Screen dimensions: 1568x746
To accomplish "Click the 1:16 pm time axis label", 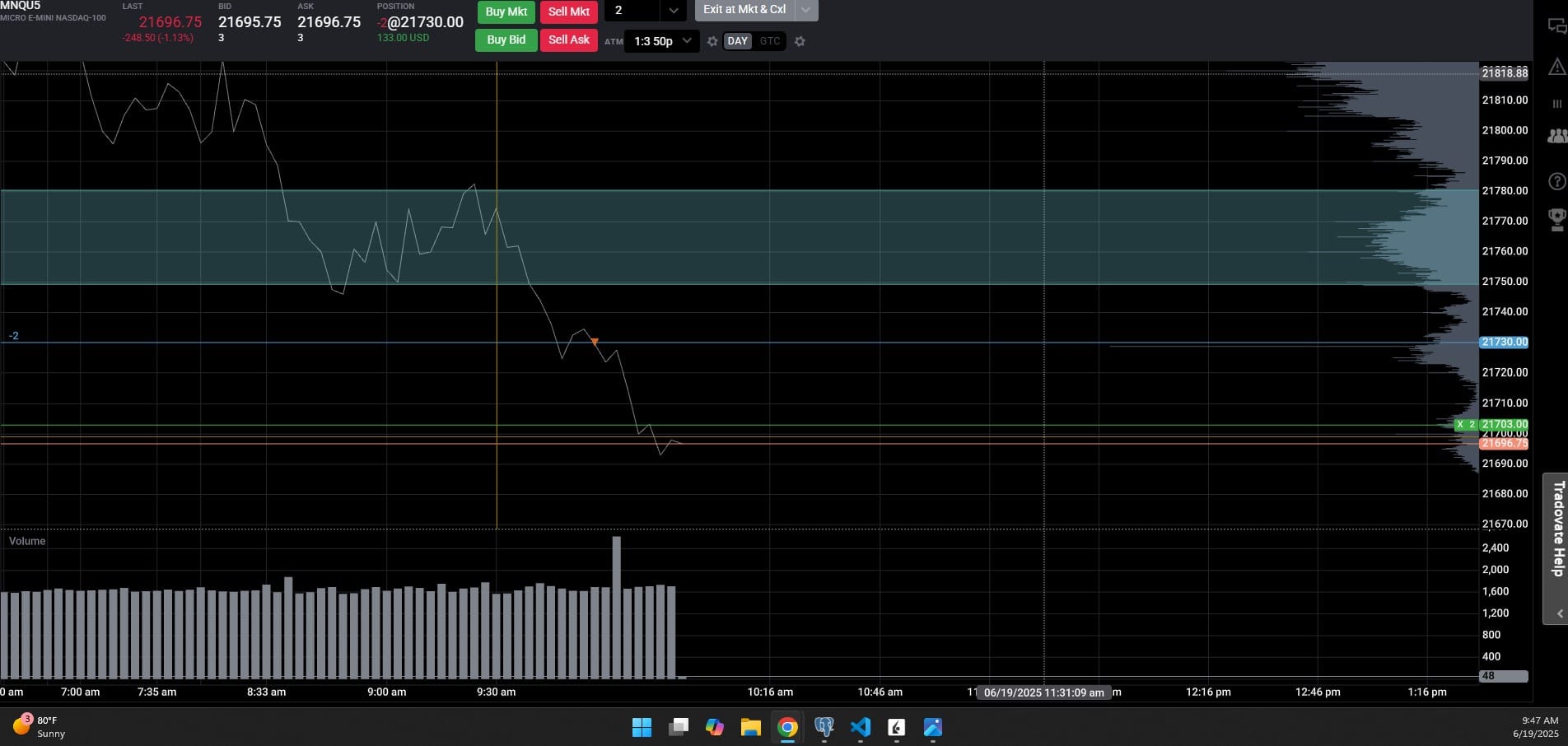I will (1427, 692).
